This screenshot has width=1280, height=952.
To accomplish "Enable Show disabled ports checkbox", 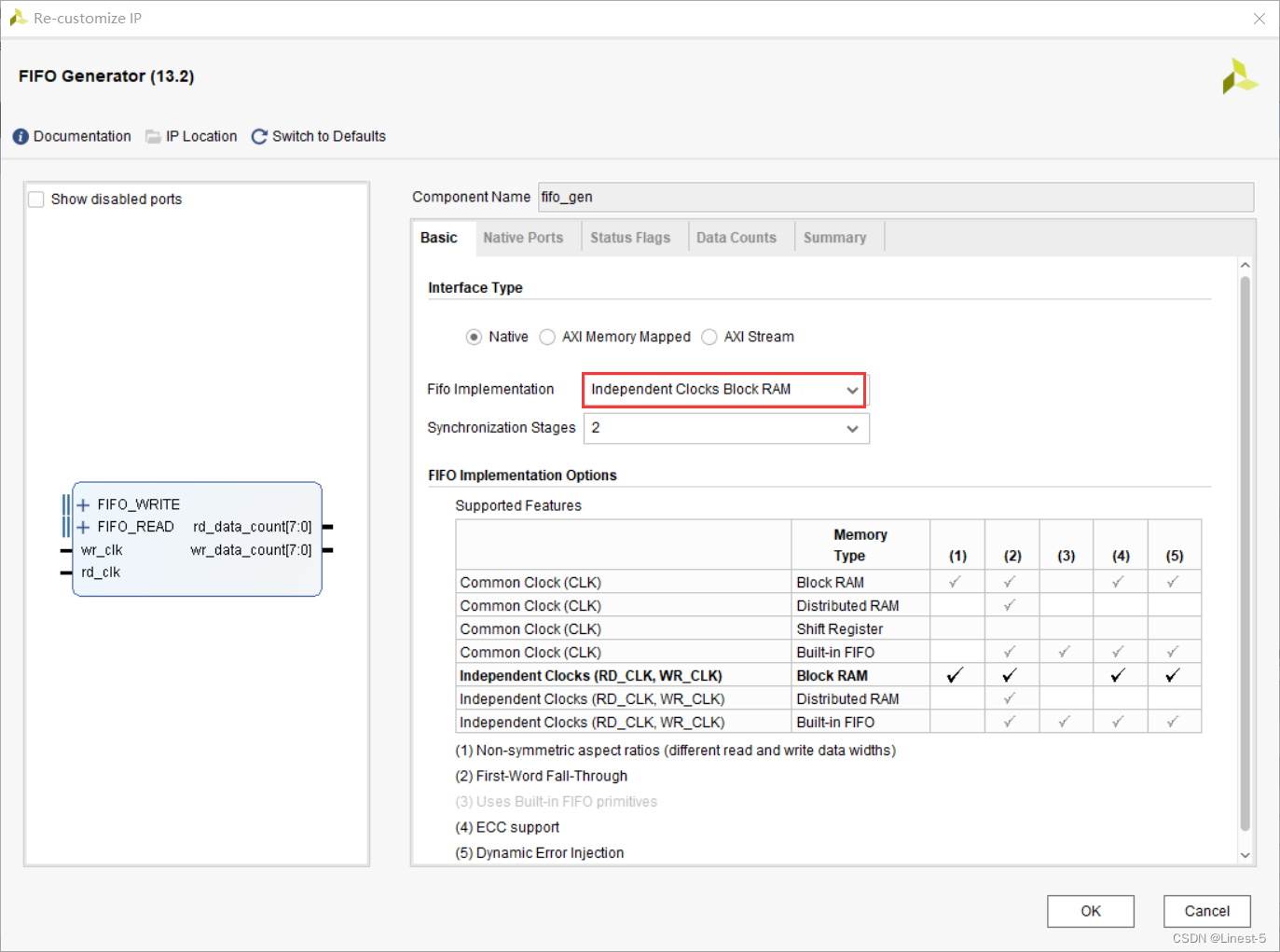I will point(36,200).
